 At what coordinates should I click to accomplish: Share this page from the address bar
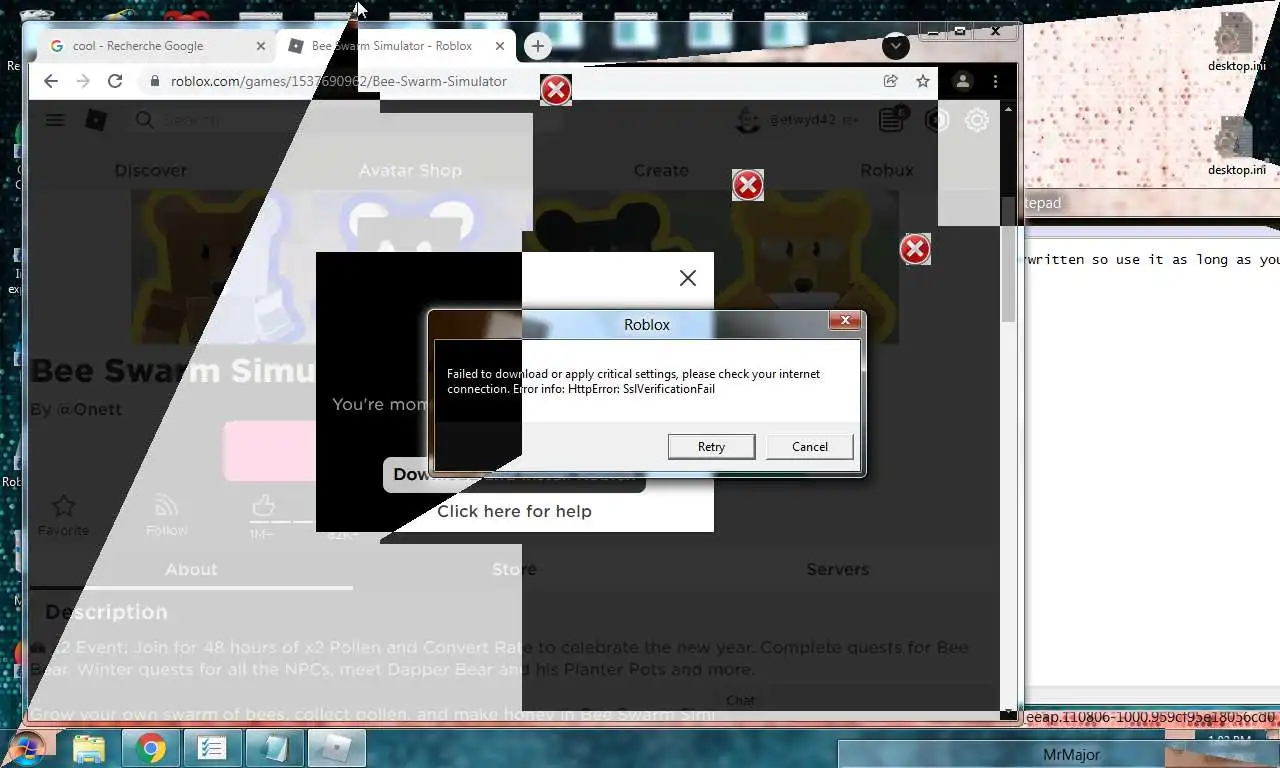point(890,81)
